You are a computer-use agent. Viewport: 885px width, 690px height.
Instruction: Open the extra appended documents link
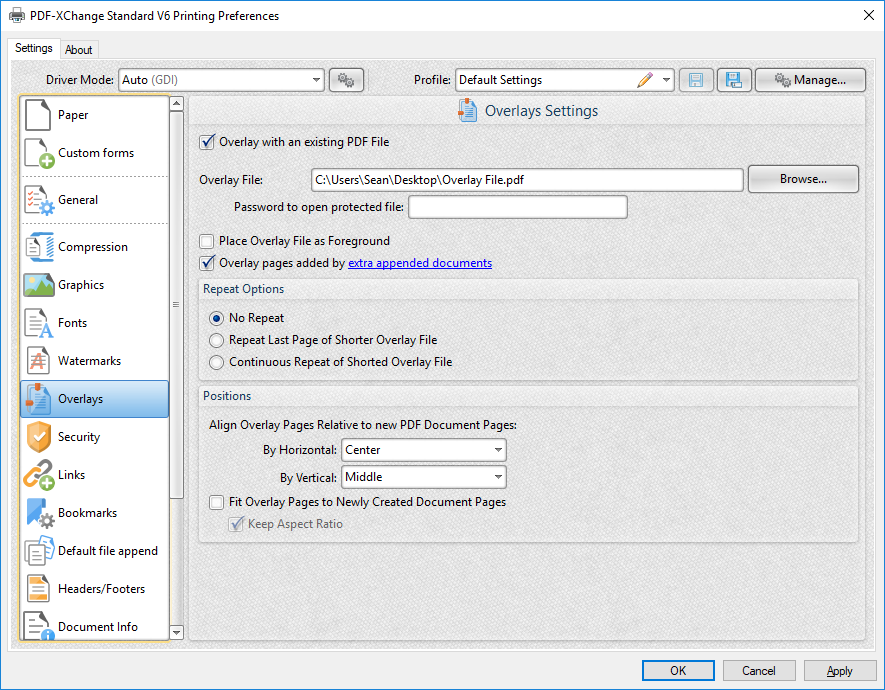click(x=420, y=263)
